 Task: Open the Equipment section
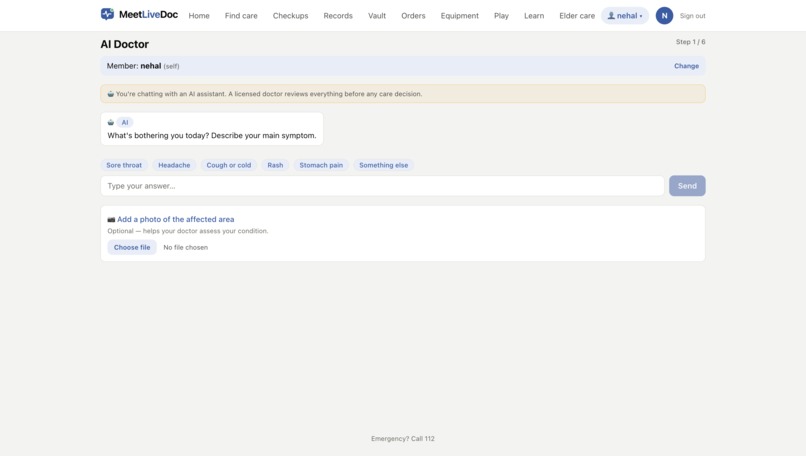click(x=460, y=16)
